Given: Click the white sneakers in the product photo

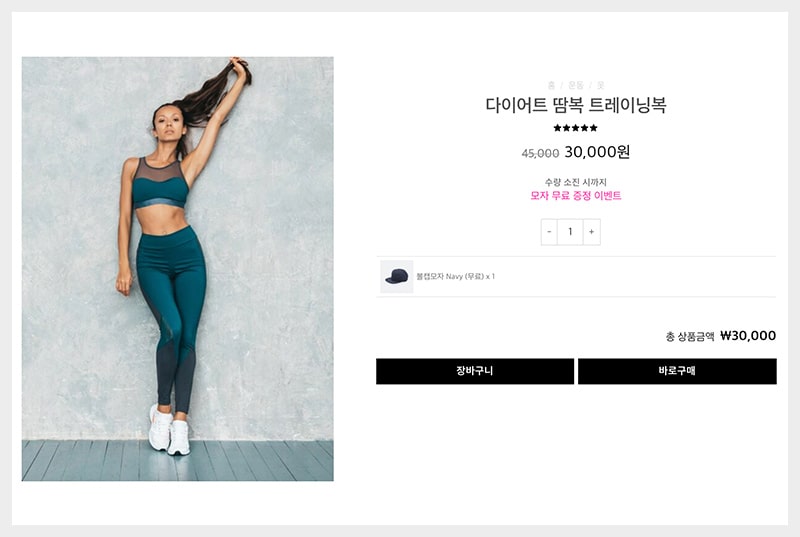Looking at the screenshot, I should [x=169, y=430].
